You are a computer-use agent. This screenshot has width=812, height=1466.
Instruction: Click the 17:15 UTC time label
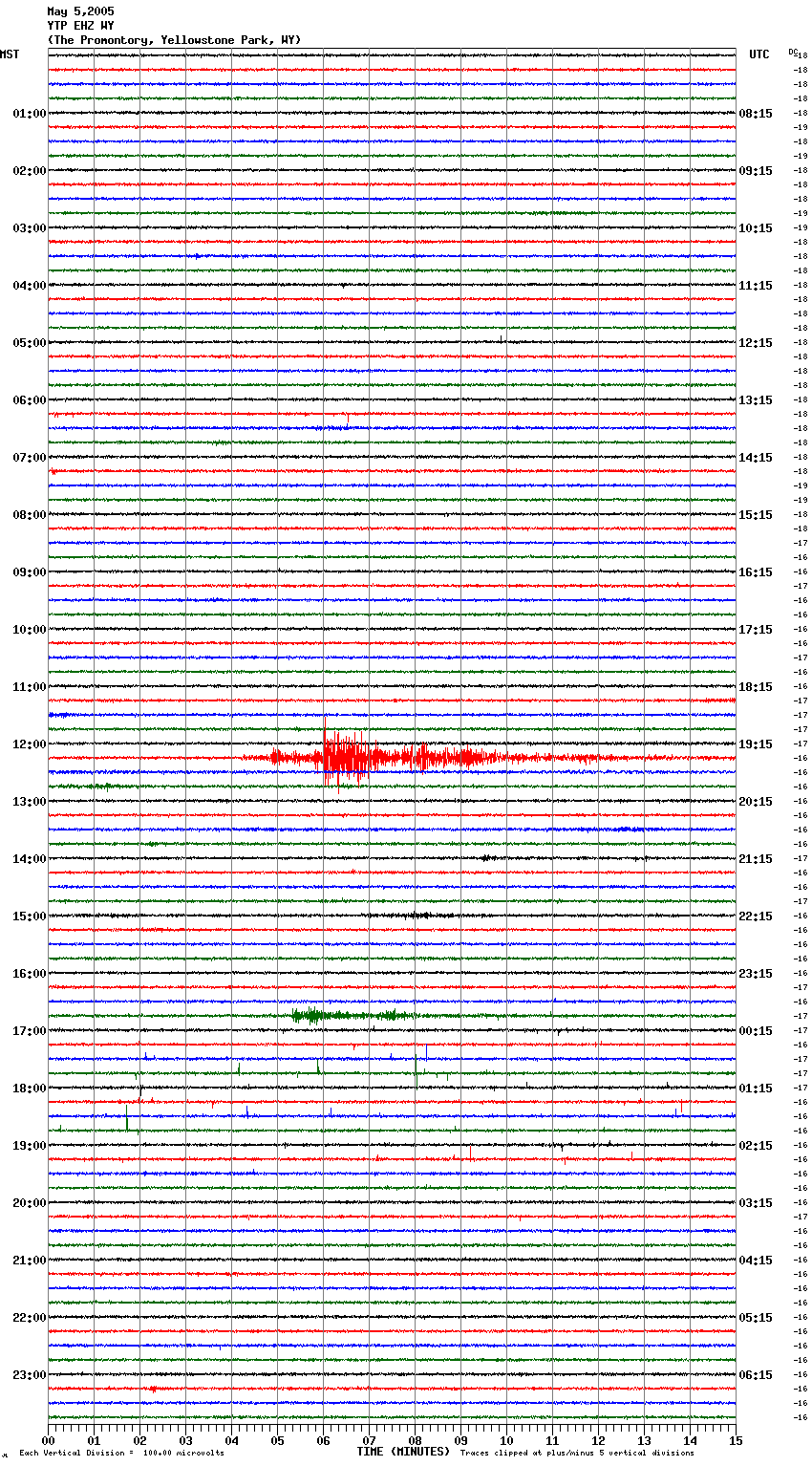(756, 630)
